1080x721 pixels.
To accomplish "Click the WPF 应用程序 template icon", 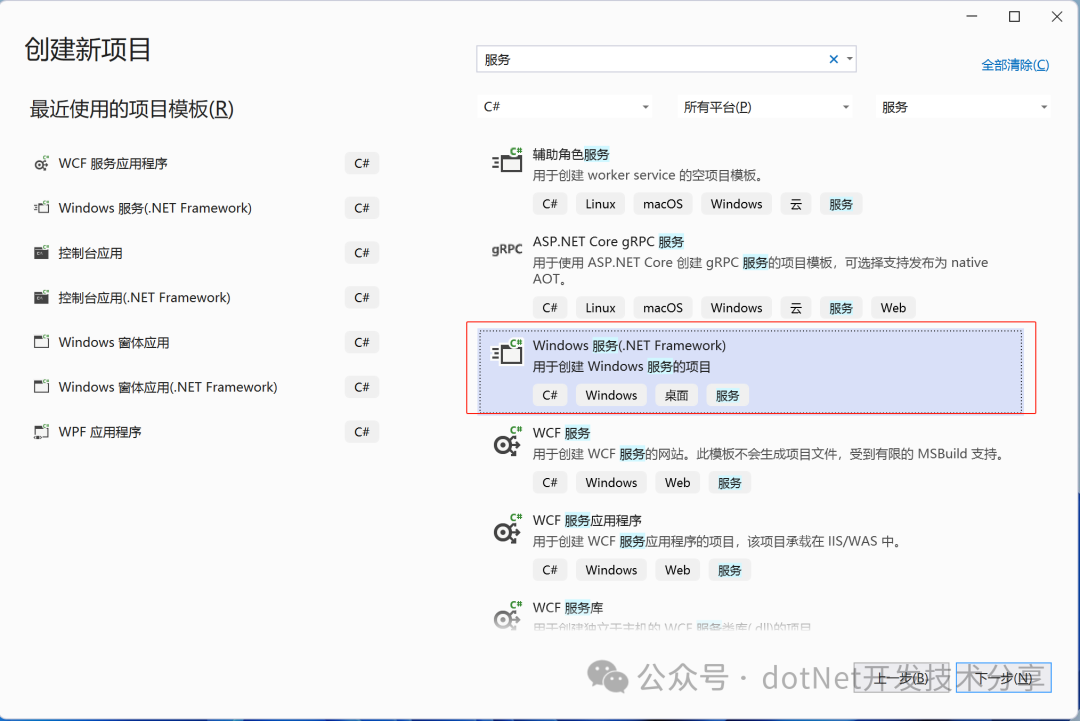I will click(x=41, y=432).
